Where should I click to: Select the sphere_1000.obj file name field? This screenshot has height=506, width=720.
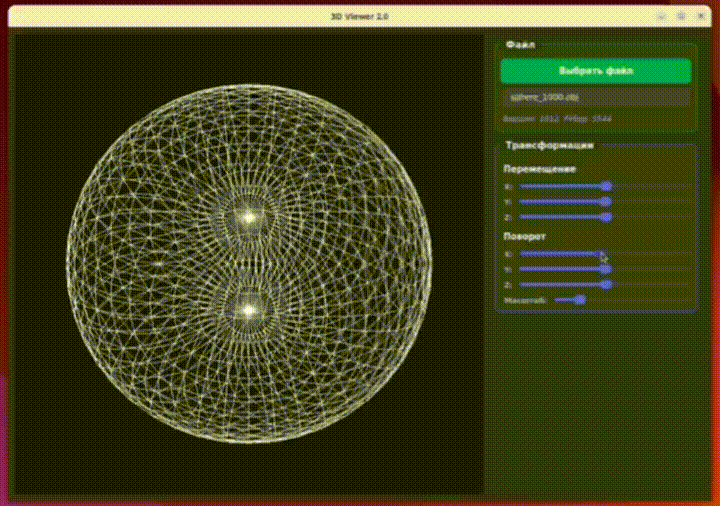click(x=595, y=97)
